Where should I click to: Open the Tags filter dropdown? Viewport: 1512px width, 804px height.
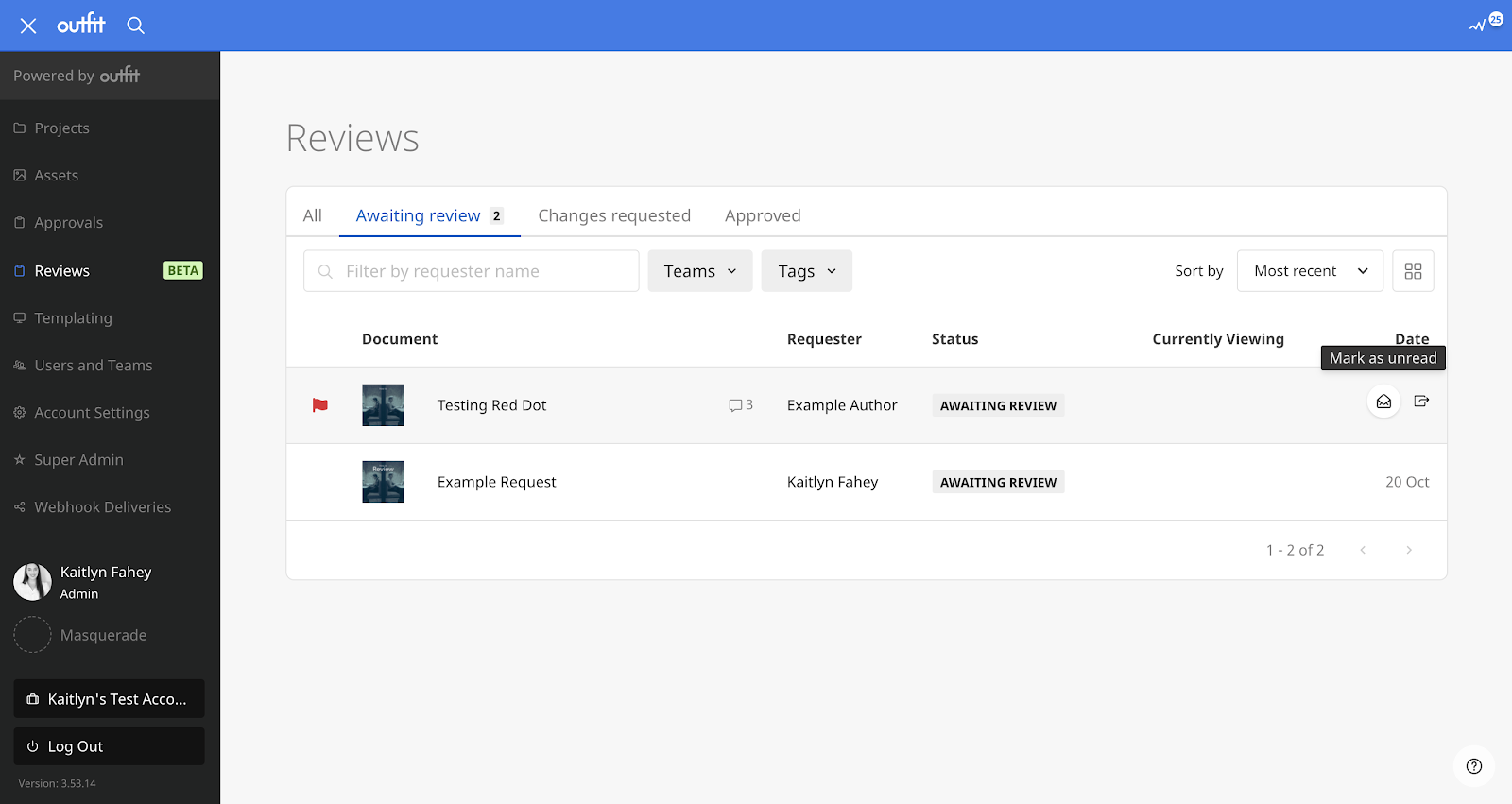point(807,271)
